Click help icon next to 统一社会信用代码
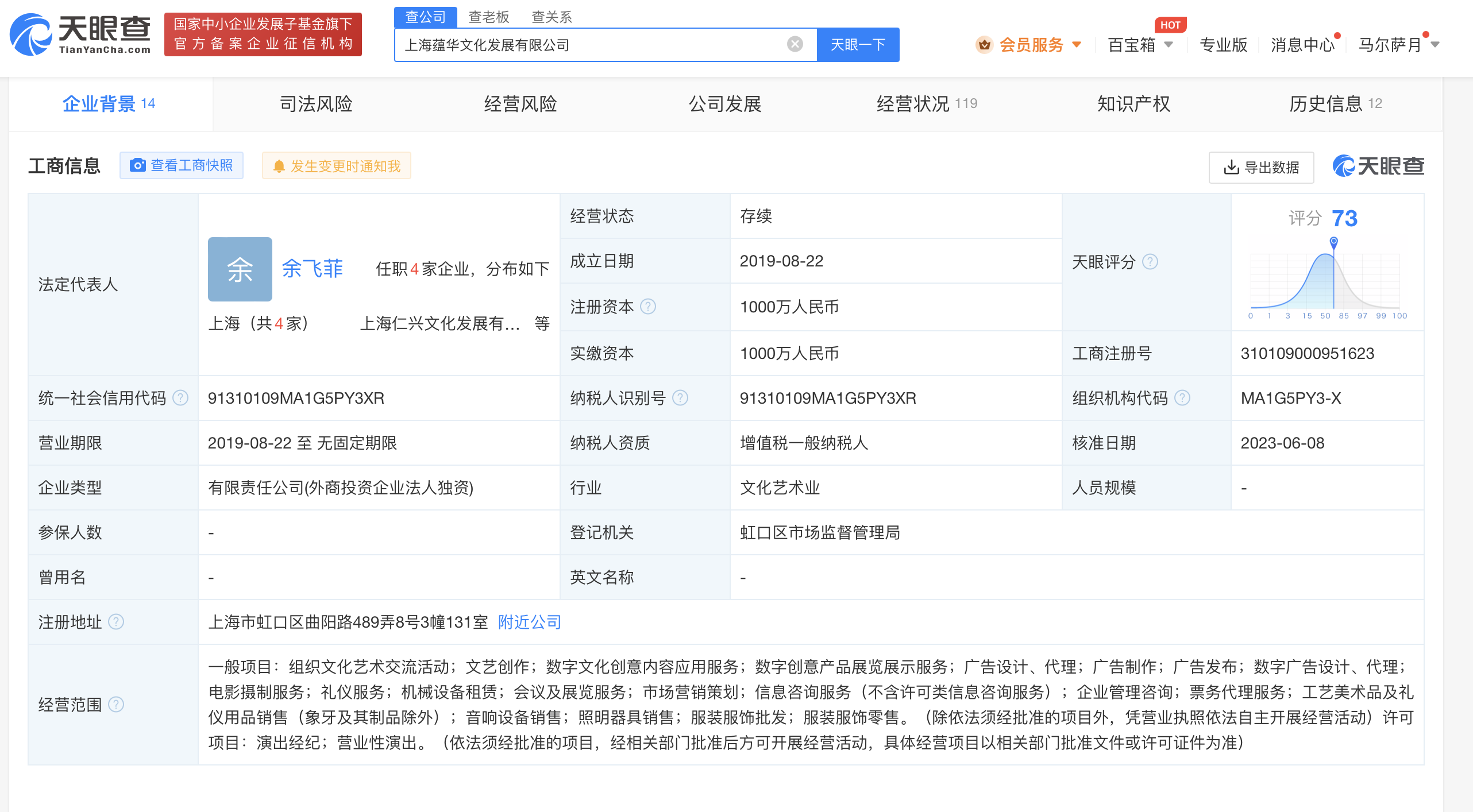 pyautogui.click(x=180, y=398)
